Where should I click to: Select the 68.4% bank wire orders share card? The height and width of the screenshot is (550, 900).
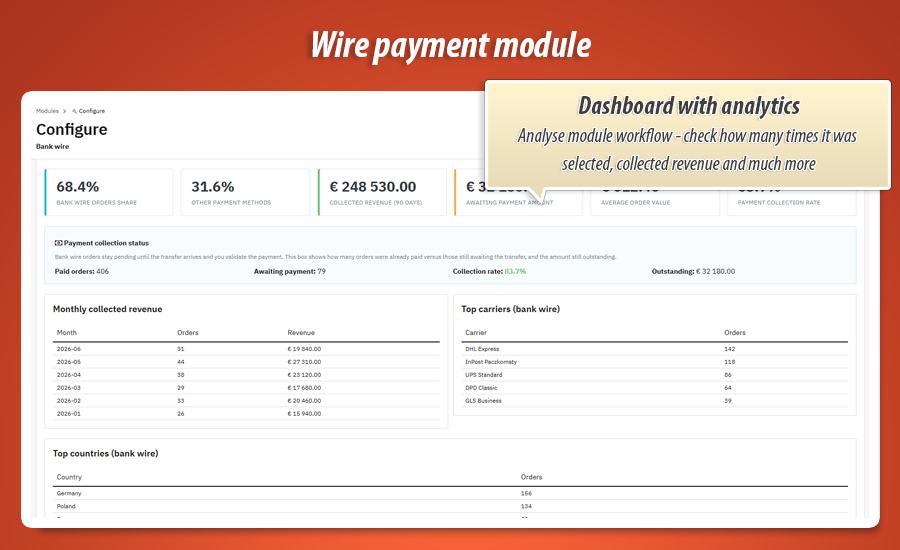coord(109,192)
